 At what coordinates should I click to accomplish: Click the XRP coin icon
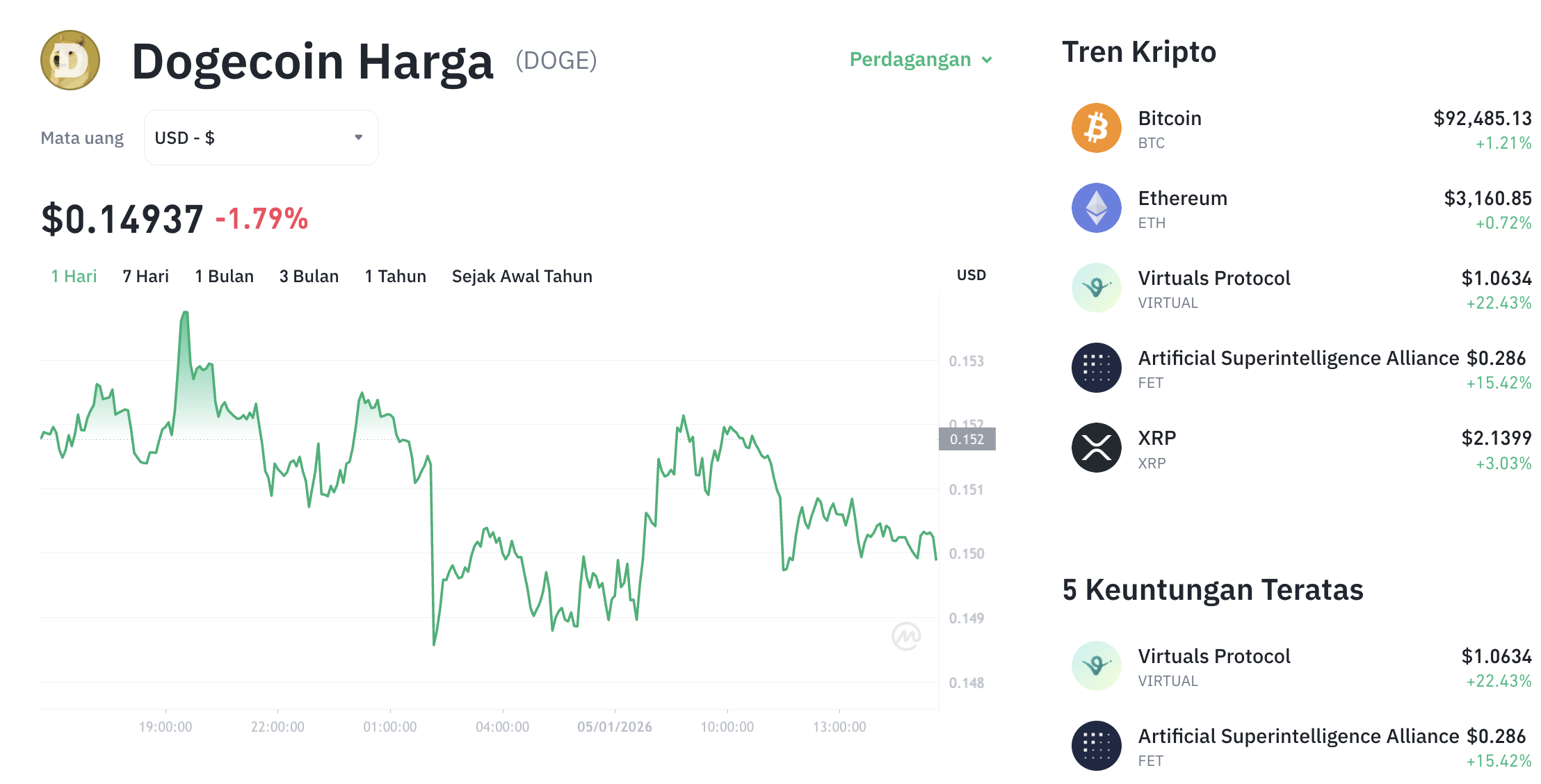click(1096, 448)
